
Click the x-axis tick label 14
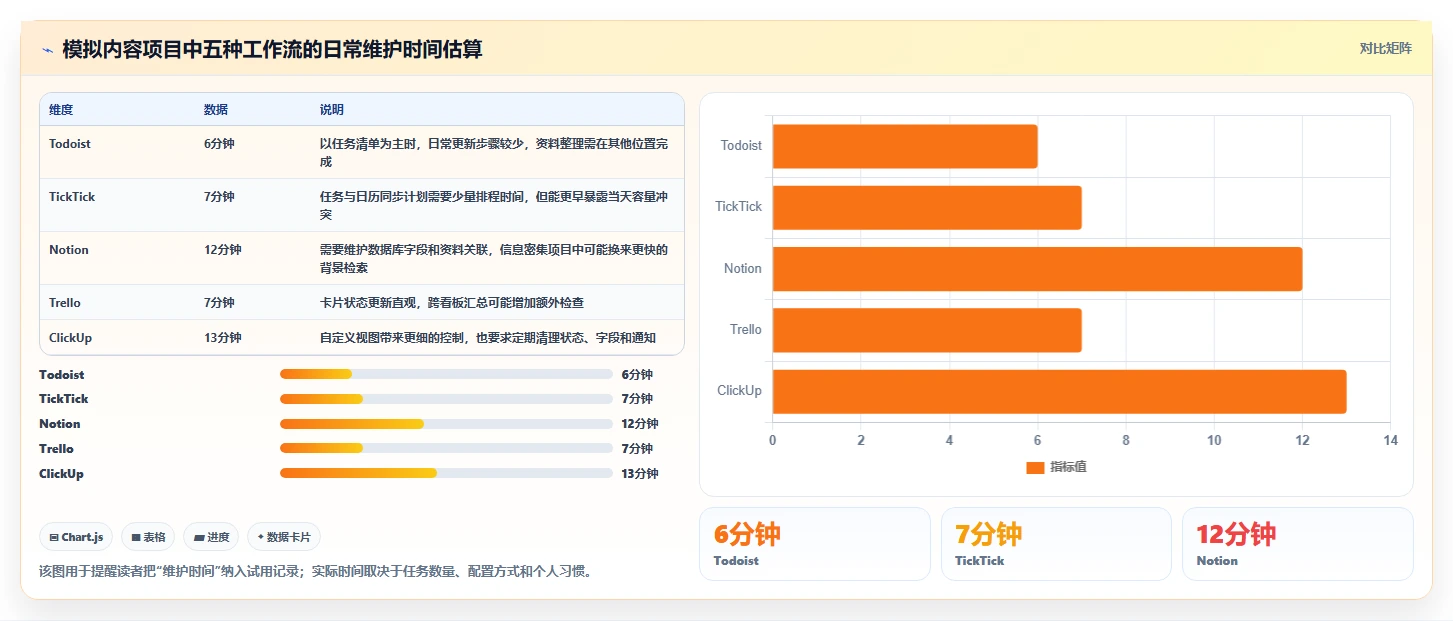coord(1390,441)
